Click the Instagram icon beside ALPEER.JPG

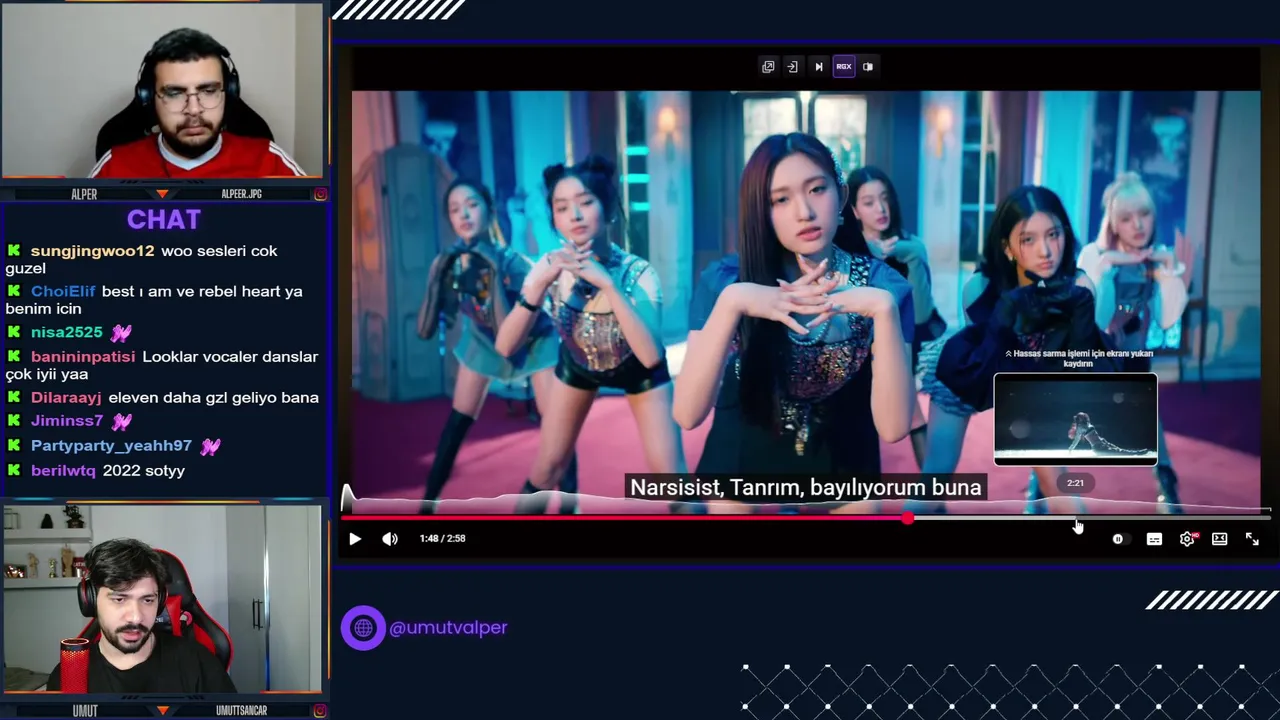click(320, 194)
